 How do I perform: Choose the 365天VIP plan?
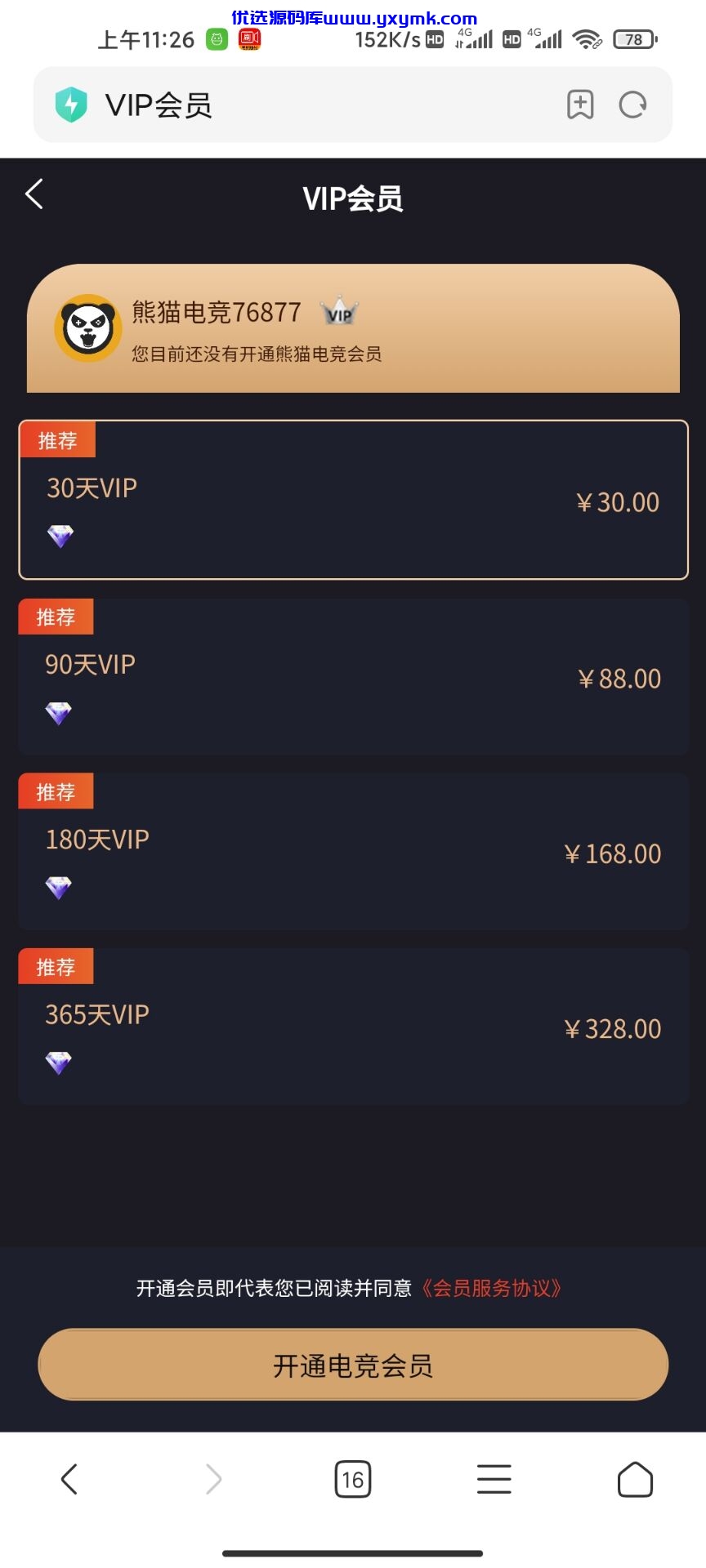pyautogui.click(x=353, y=1027)
